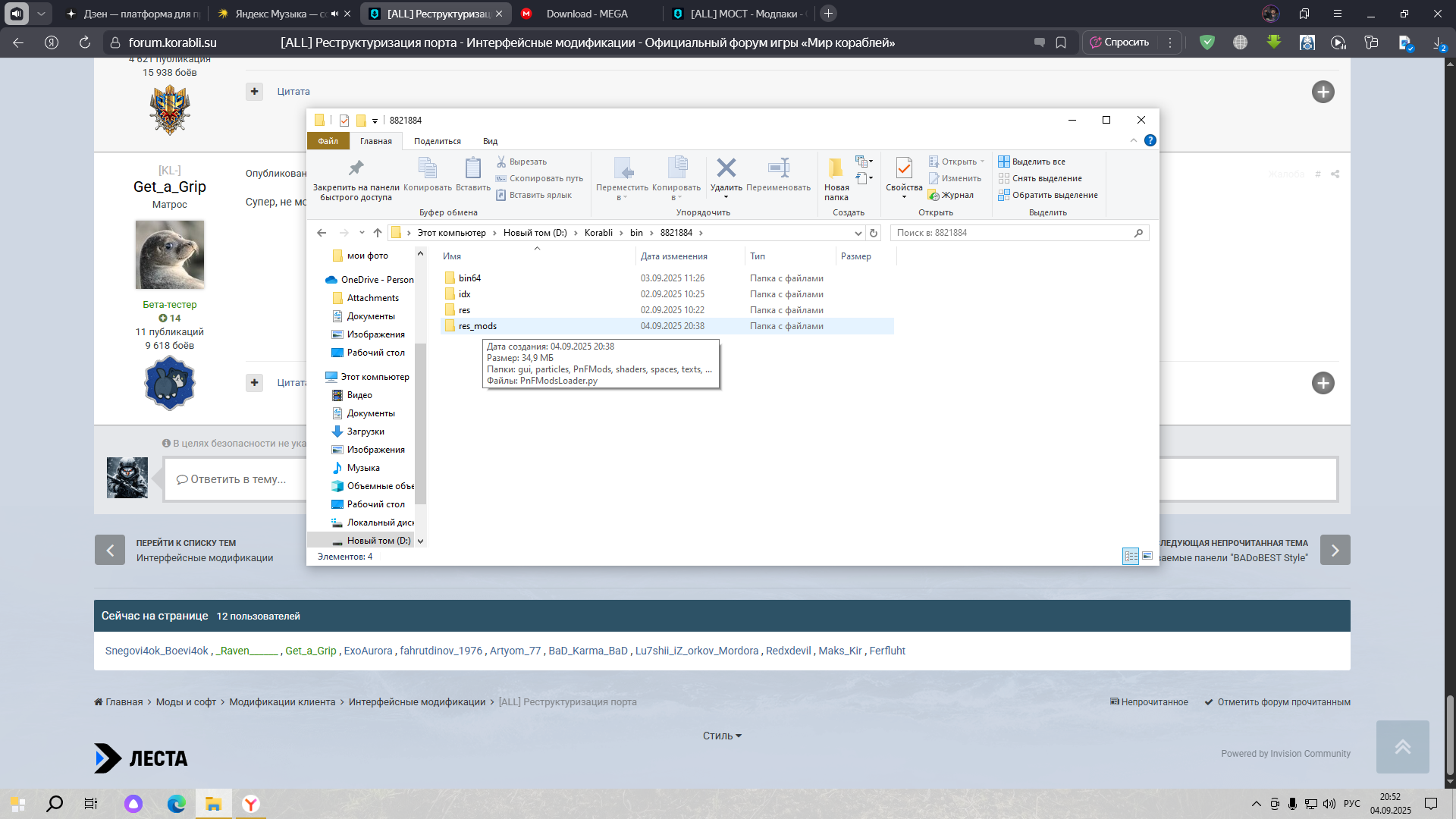1456x819 pixels.
Task: Create a New folder (Новая папка)
Action: (836, 179)
